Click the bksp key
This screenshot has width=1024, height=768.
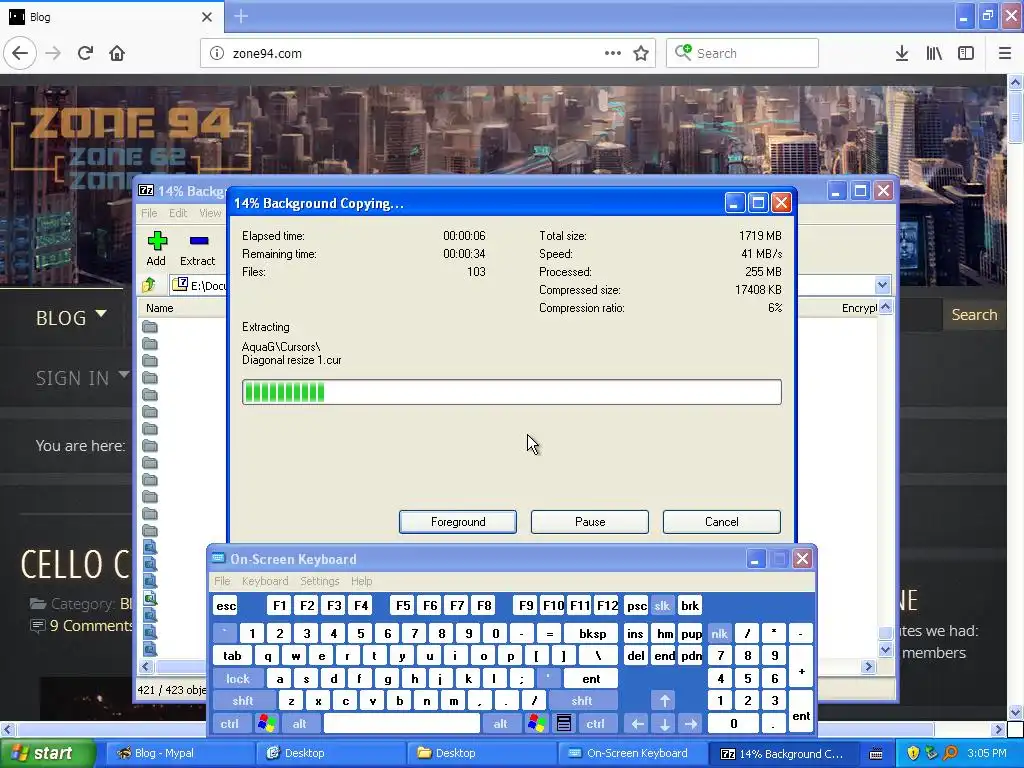pos(592,633)
